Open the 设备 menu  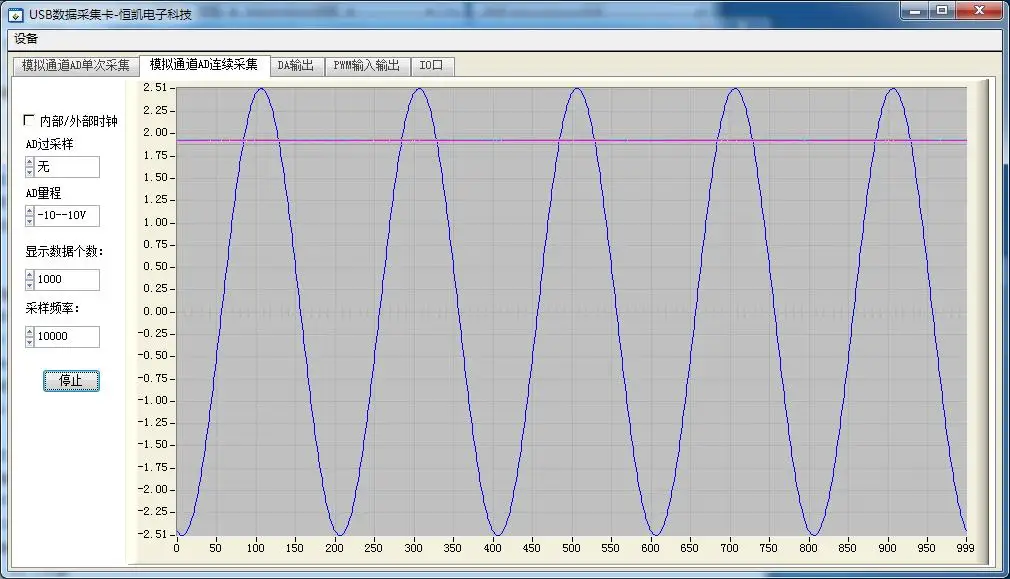click(x=26, y=39)
